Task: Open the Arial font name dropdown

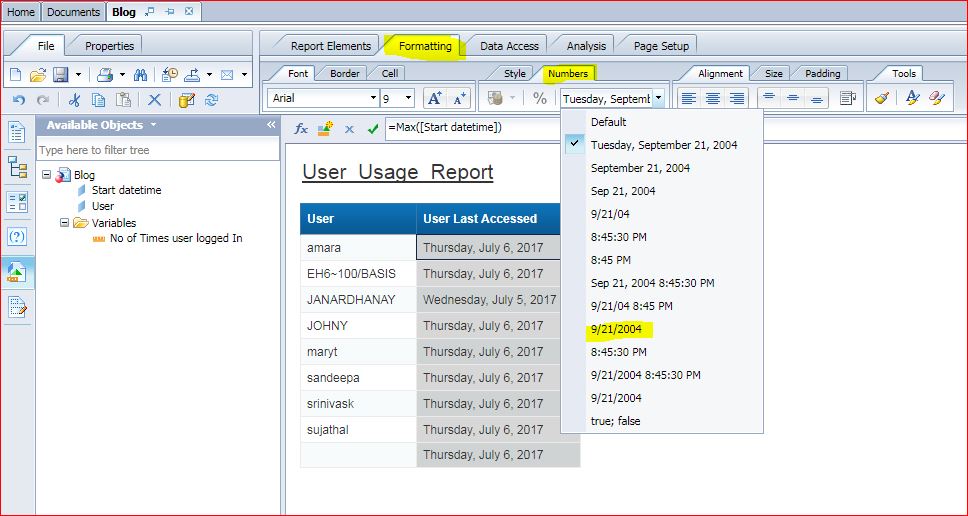Action: 373,98
